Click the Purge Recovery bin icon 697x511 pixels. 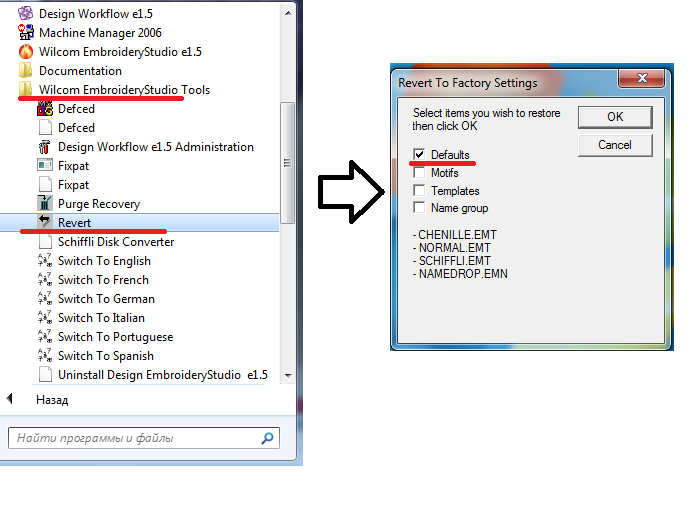point(45,204)
